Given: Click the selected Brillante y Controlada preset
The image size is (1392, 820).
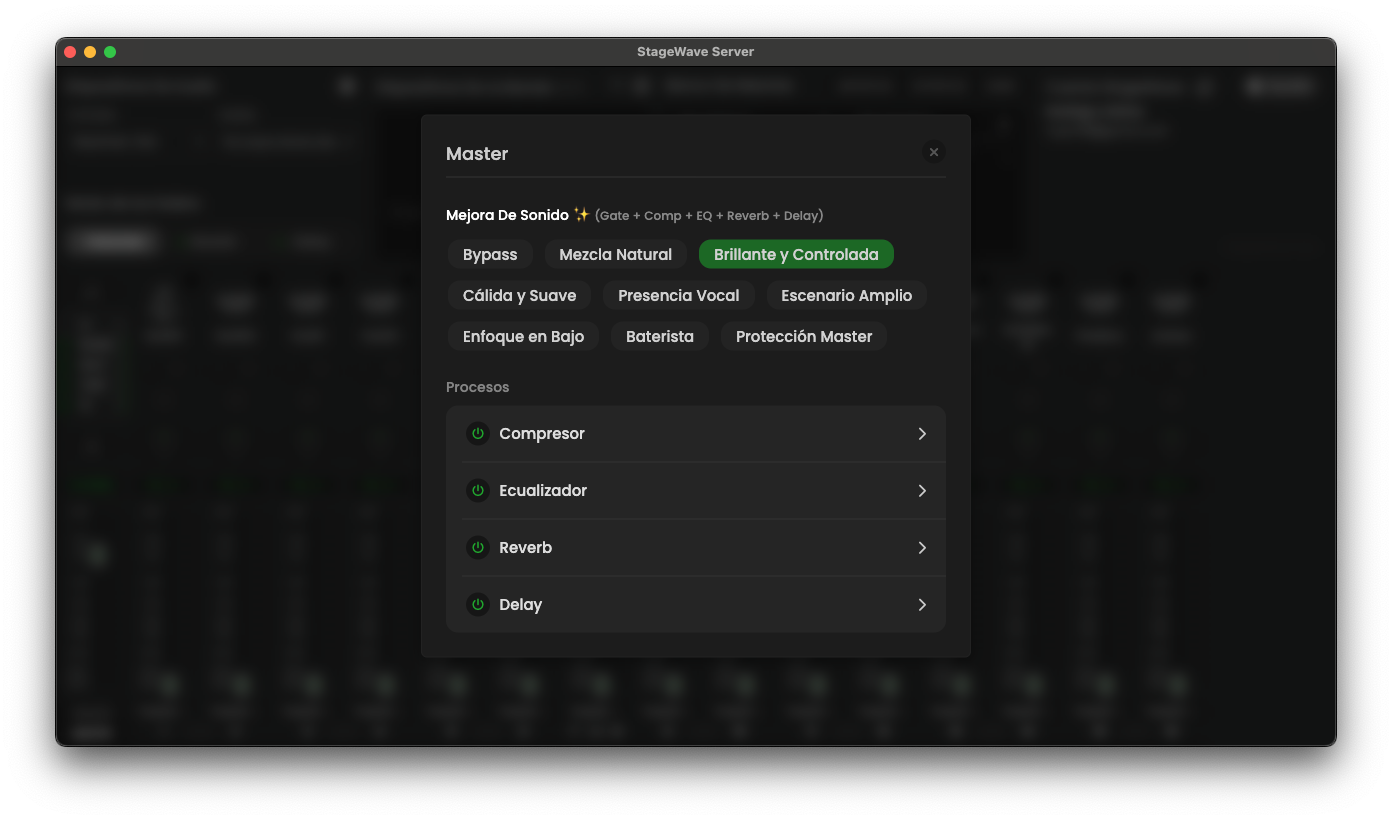Looking at the screenshot, I should [x=796, y=254].
